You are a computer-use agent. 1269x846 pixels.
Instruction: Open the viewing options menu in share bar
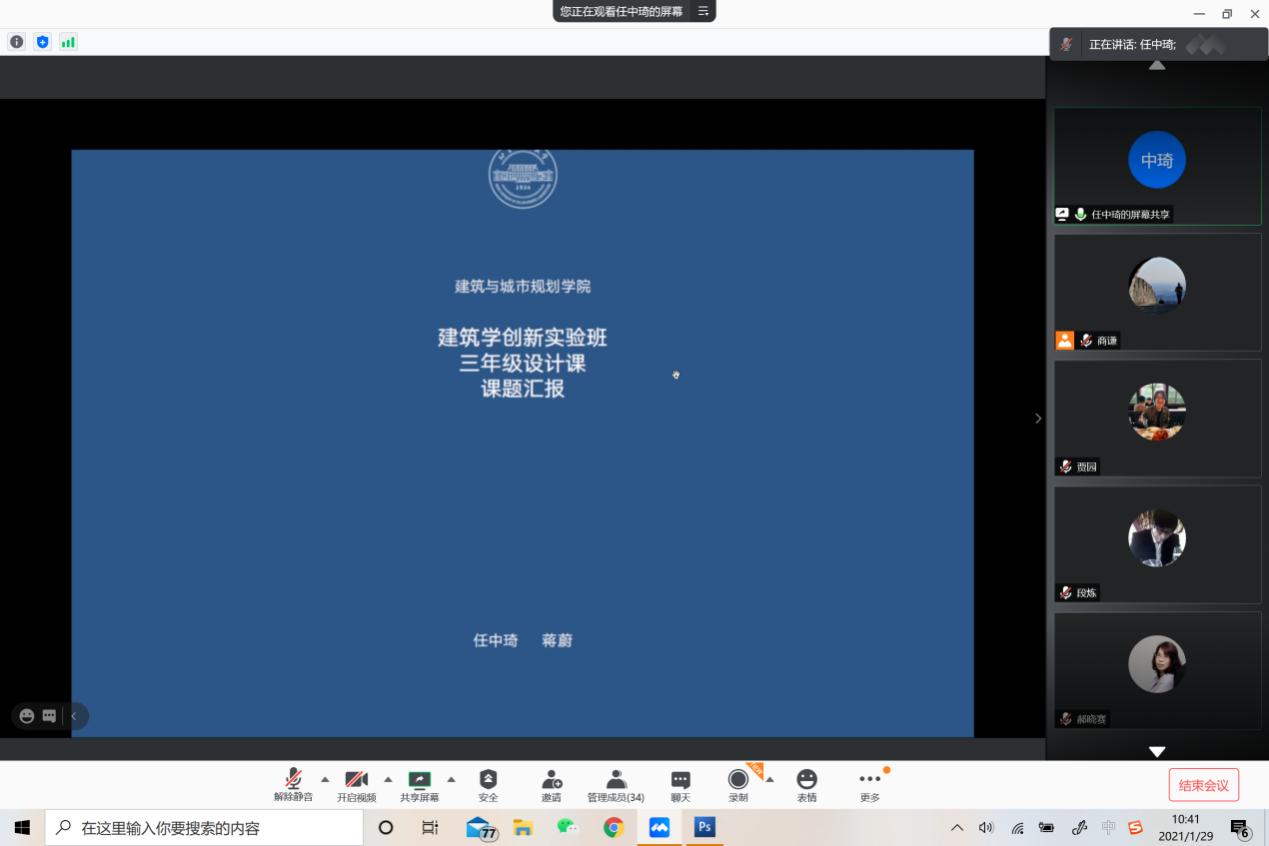(703, 11)
